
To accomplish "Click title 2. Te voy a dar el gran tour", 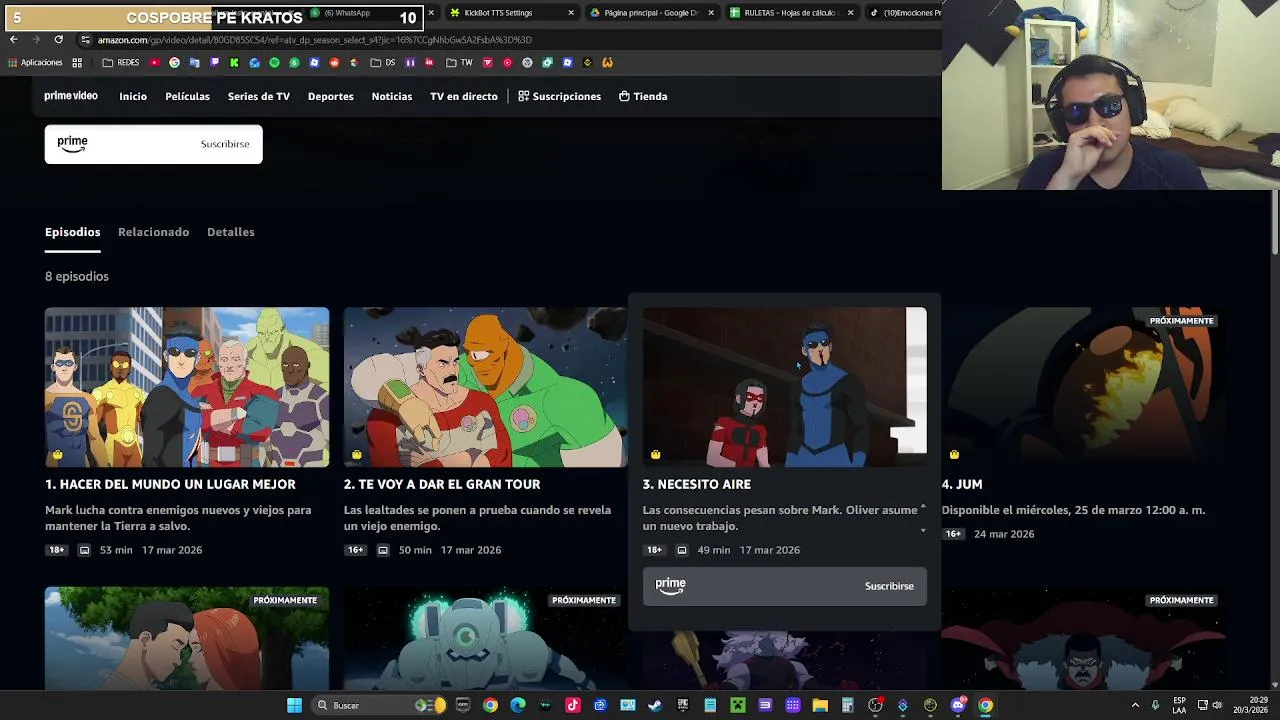I will tap(442, 484).
